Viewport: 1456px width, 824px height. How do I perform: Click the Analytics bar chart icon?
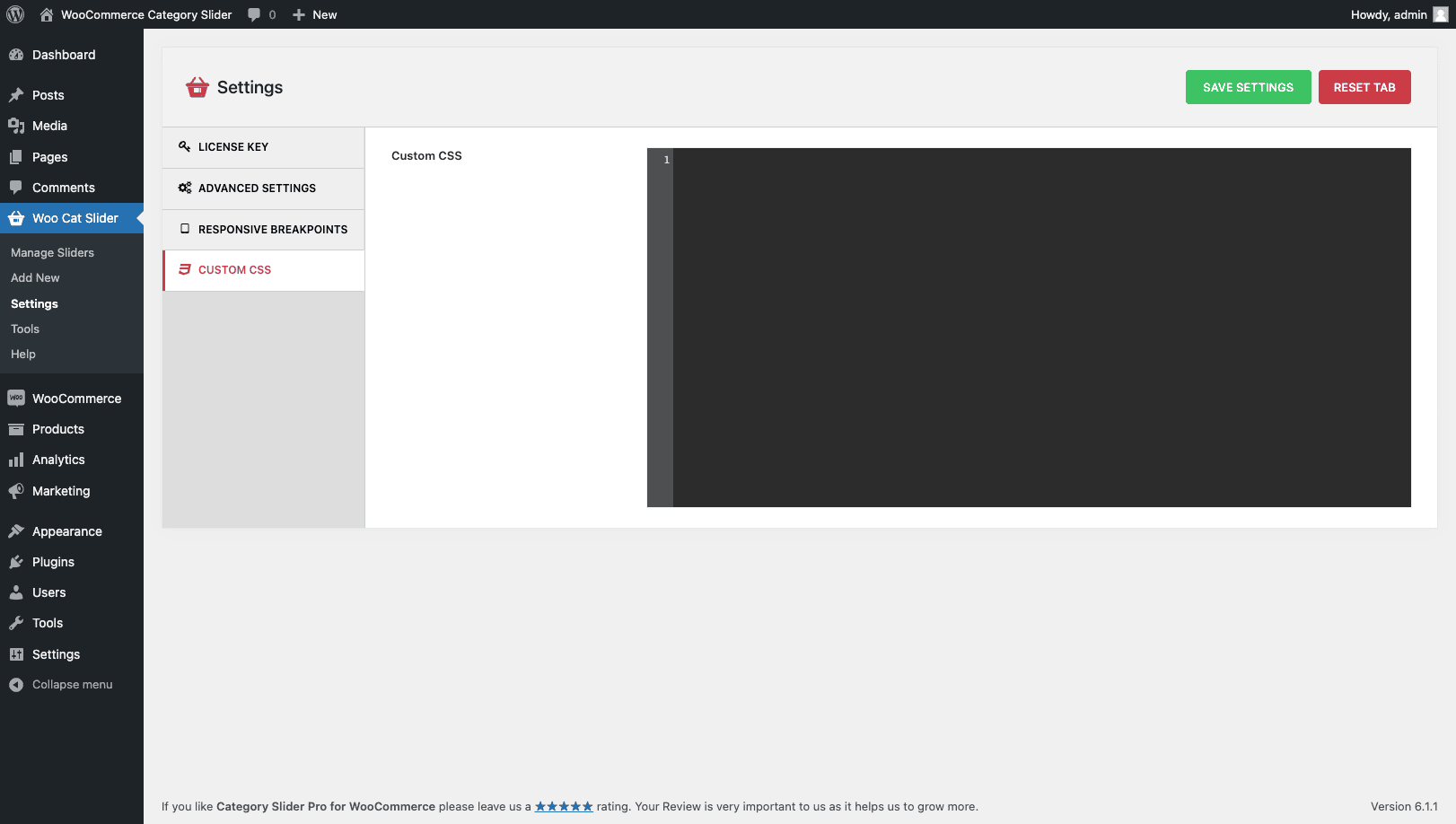coord(16,460)
